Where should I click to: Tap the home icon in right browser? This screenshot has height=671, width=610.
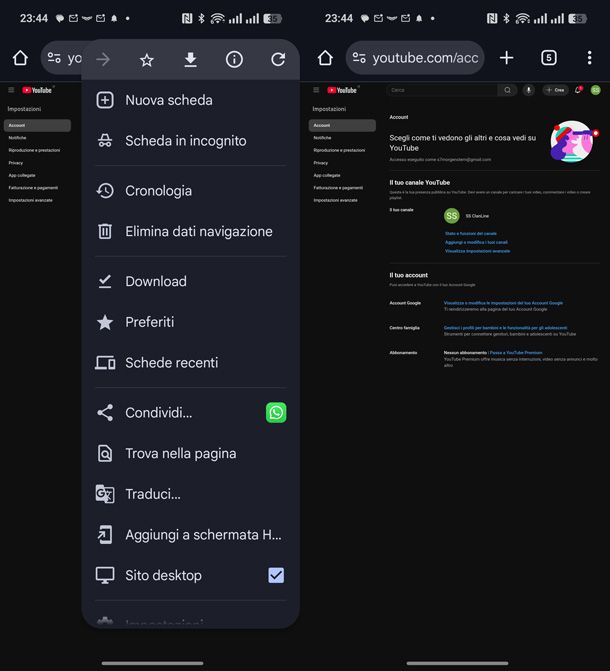coord(325,58)
